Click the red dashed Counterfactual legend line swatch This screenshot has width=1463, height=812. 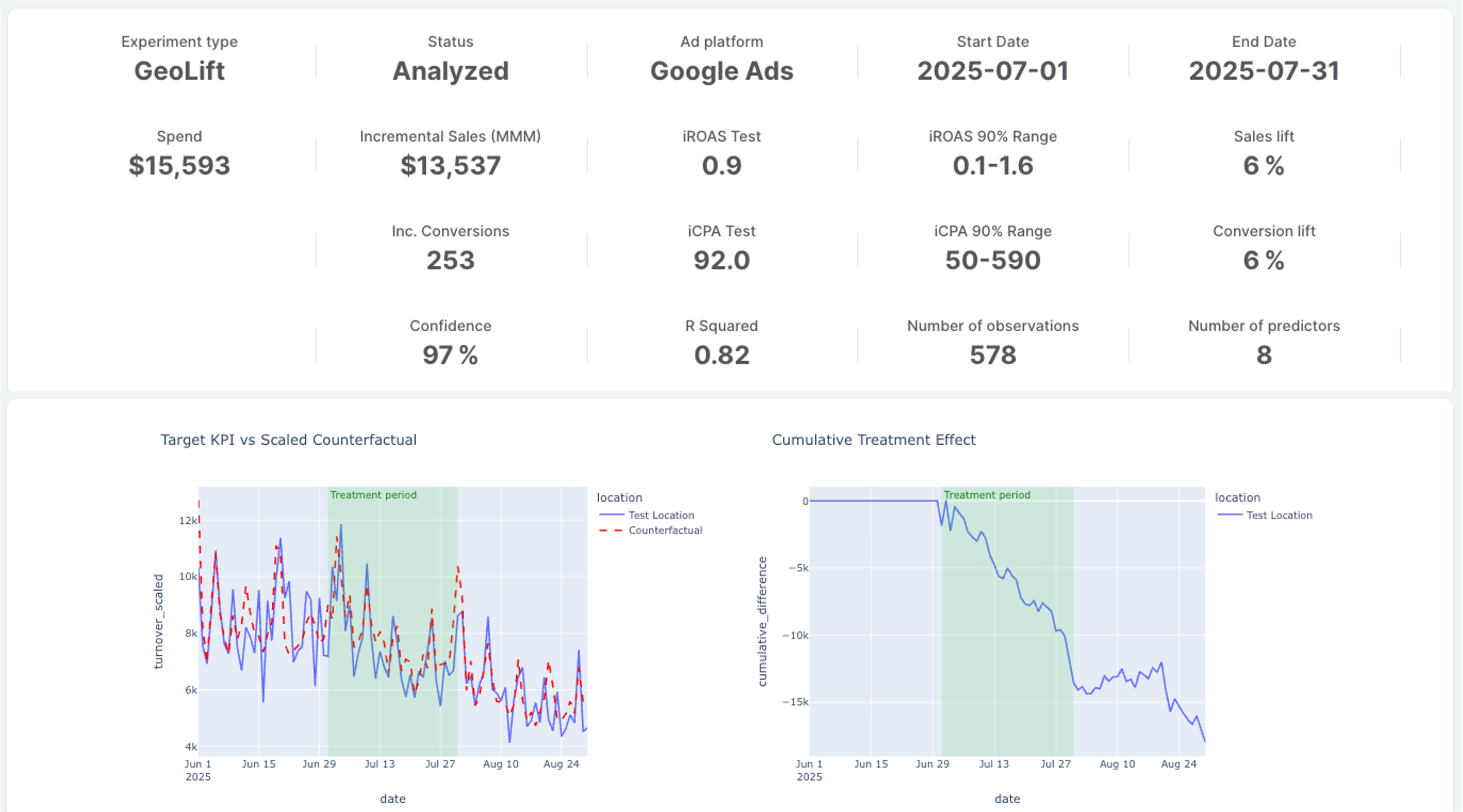[611, 531]
